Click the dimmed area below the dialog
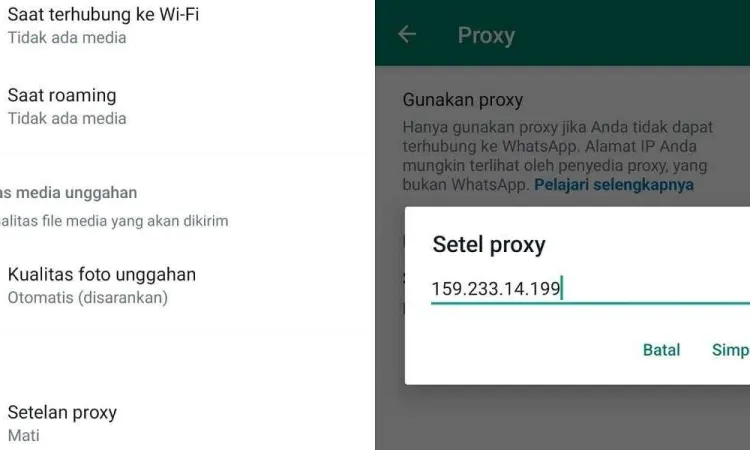This screenshot has height=450, width=750. [562, 417]
